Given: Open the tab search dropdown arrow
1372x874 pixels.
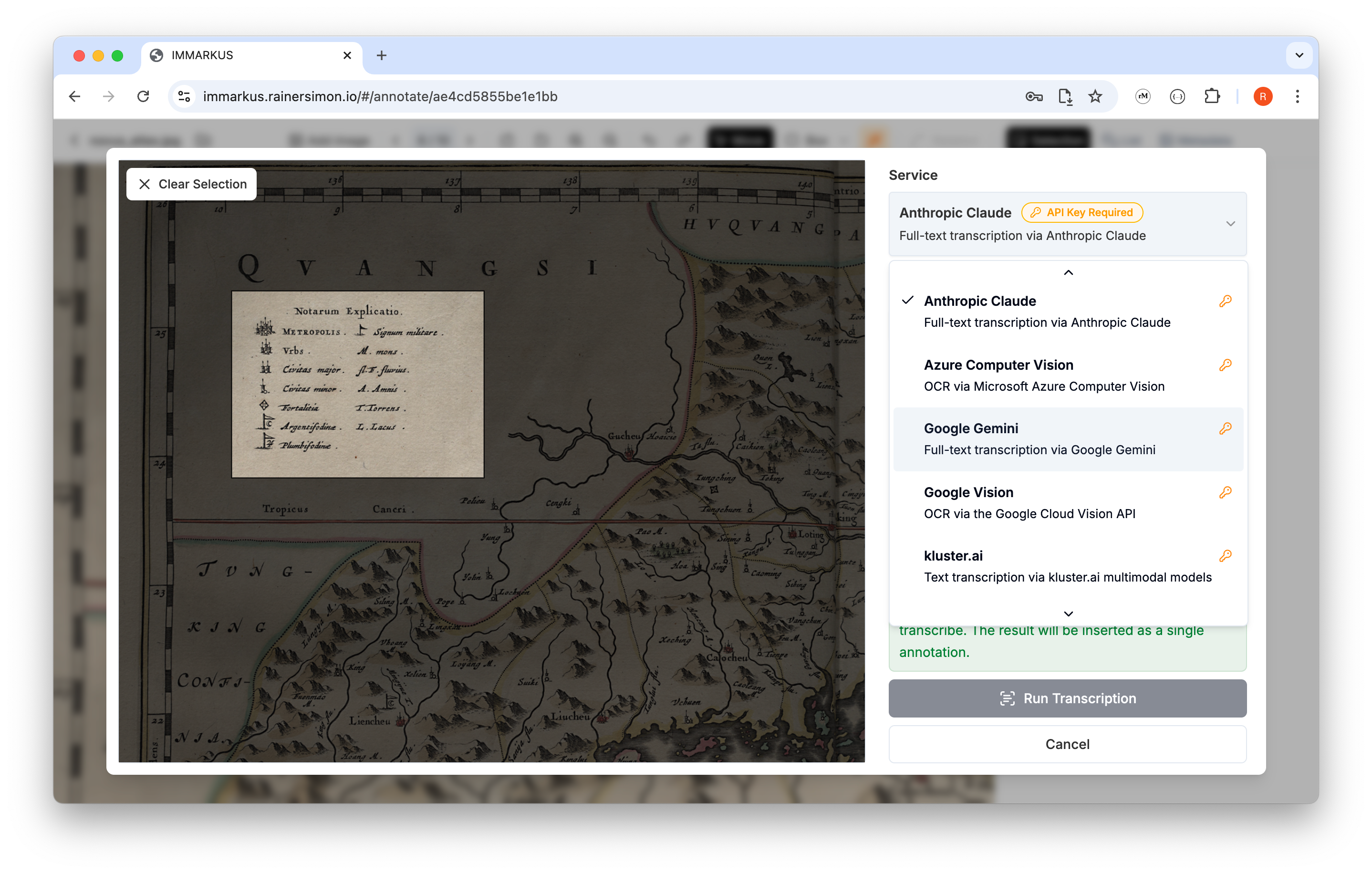Looking at the screenshot, I should point(1299,55).
